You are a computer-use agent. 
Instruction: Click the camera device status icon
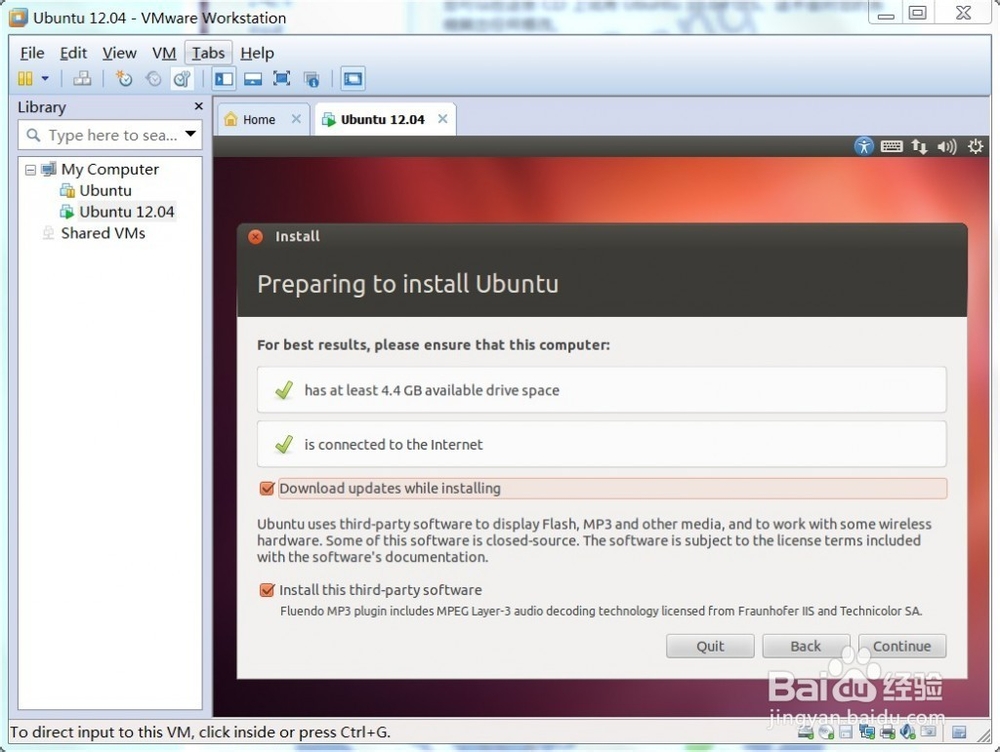pyautogui.click(x=929, y=732)
